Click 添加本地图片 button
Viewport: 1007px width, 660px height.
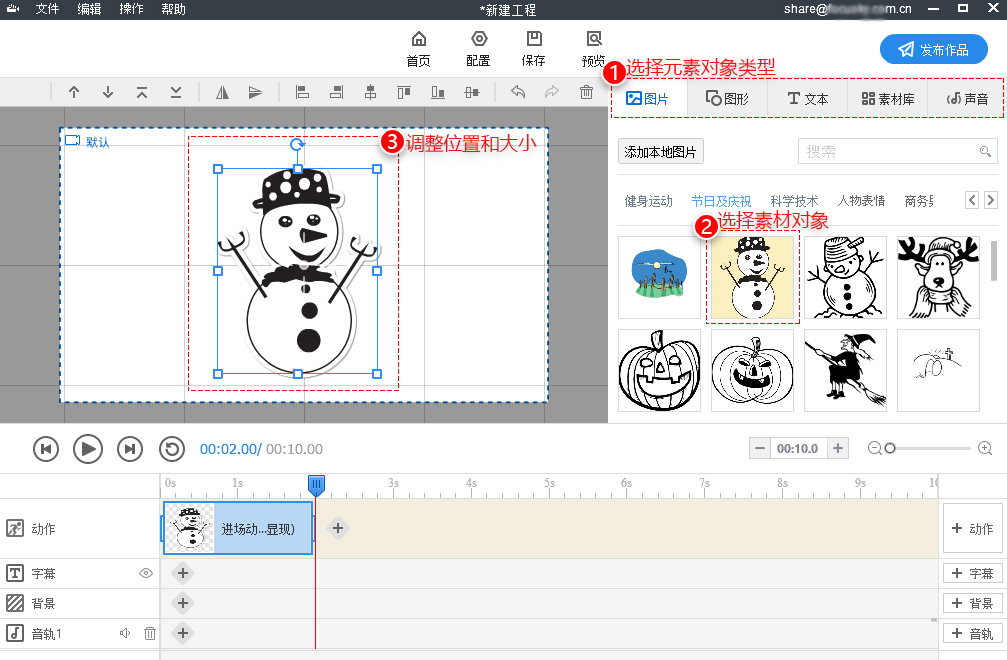click(x=660, y=152)
